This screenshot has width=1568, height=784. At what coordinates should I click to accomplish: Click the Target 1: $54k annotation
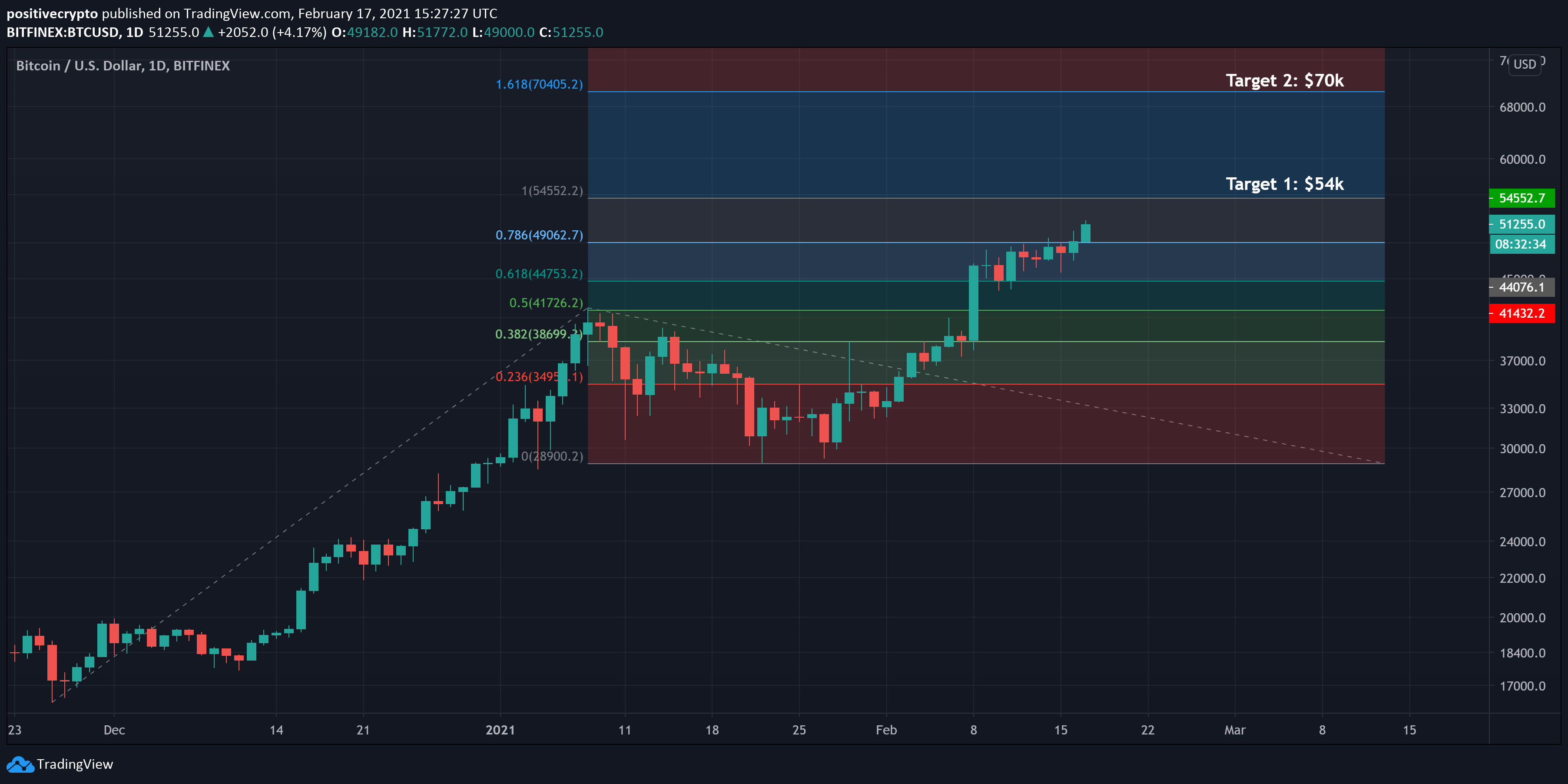click(x=1284, y=184)
